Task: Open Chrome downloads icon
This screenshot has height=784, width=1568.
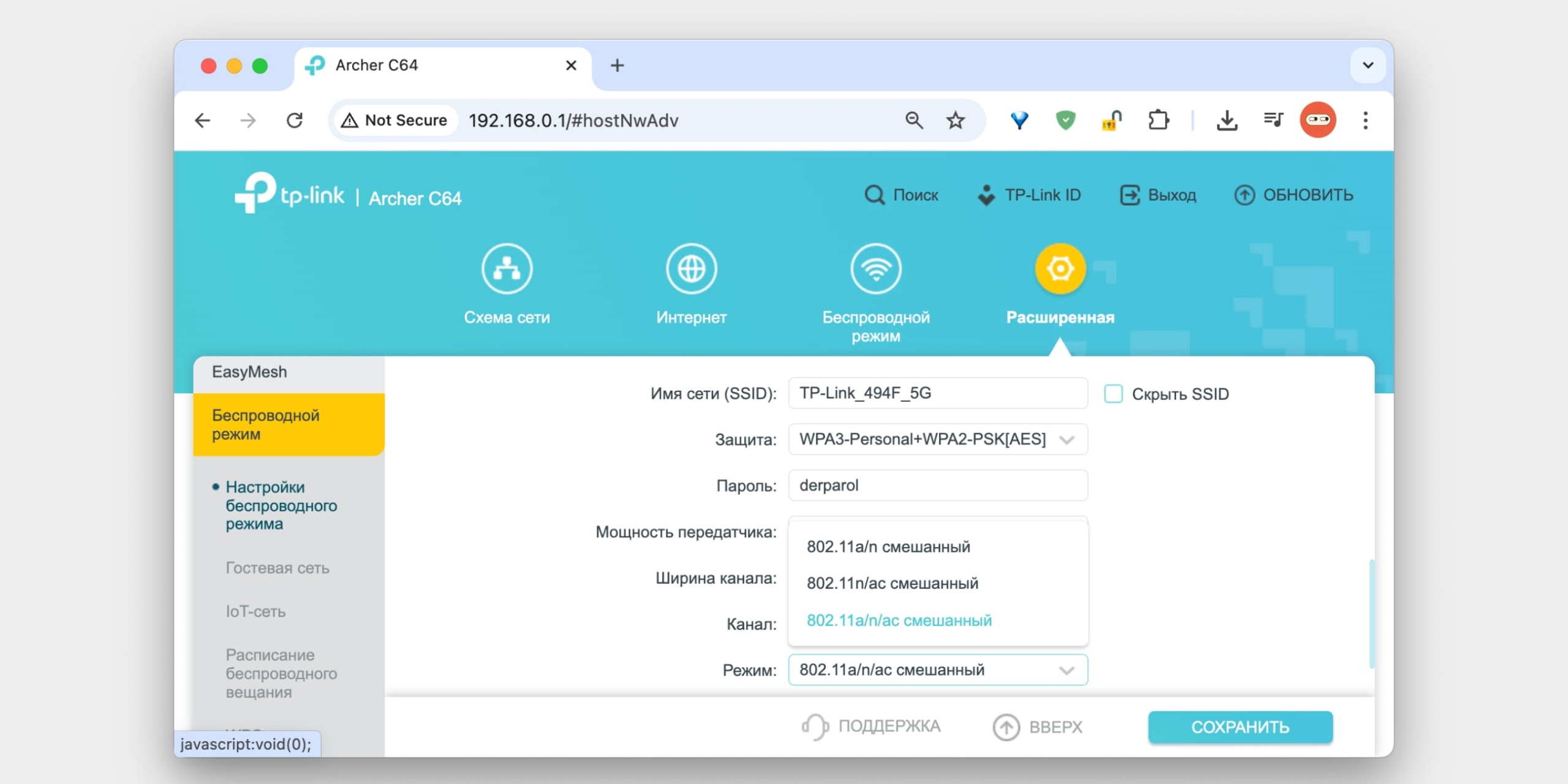Action: click(x=1227, y=120)
